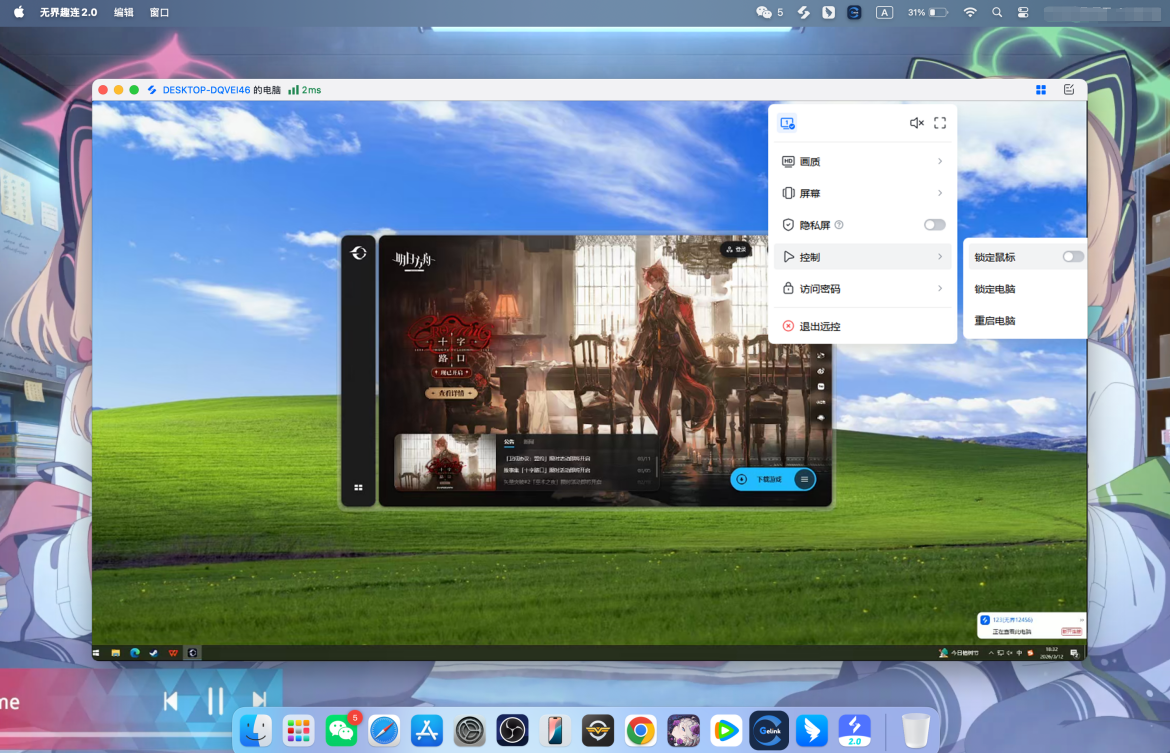The height and width of the screenshot is (753, 1170).
Task: Enable the 锁定鼠标 lock mouse switch
Action: (x=1072, y=257)
